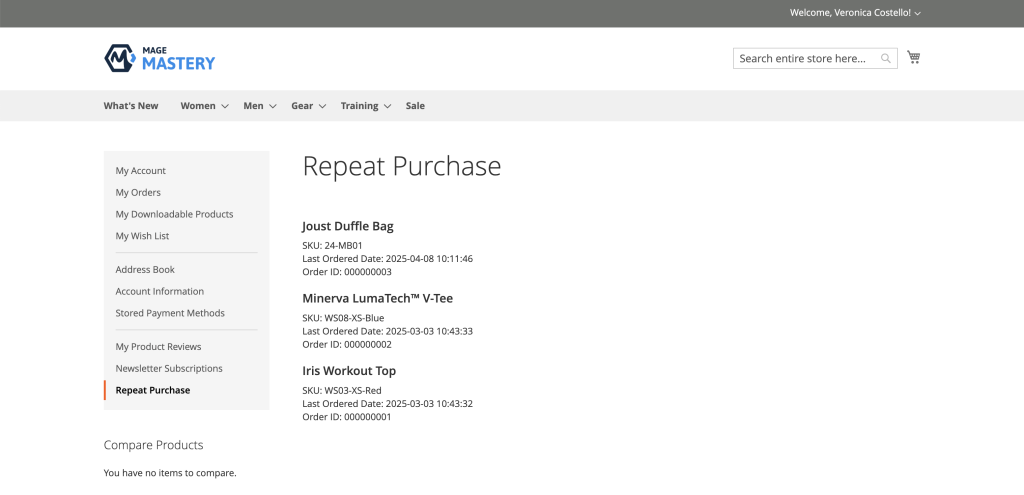Expand the Women menu chevron

coord(225,106)
